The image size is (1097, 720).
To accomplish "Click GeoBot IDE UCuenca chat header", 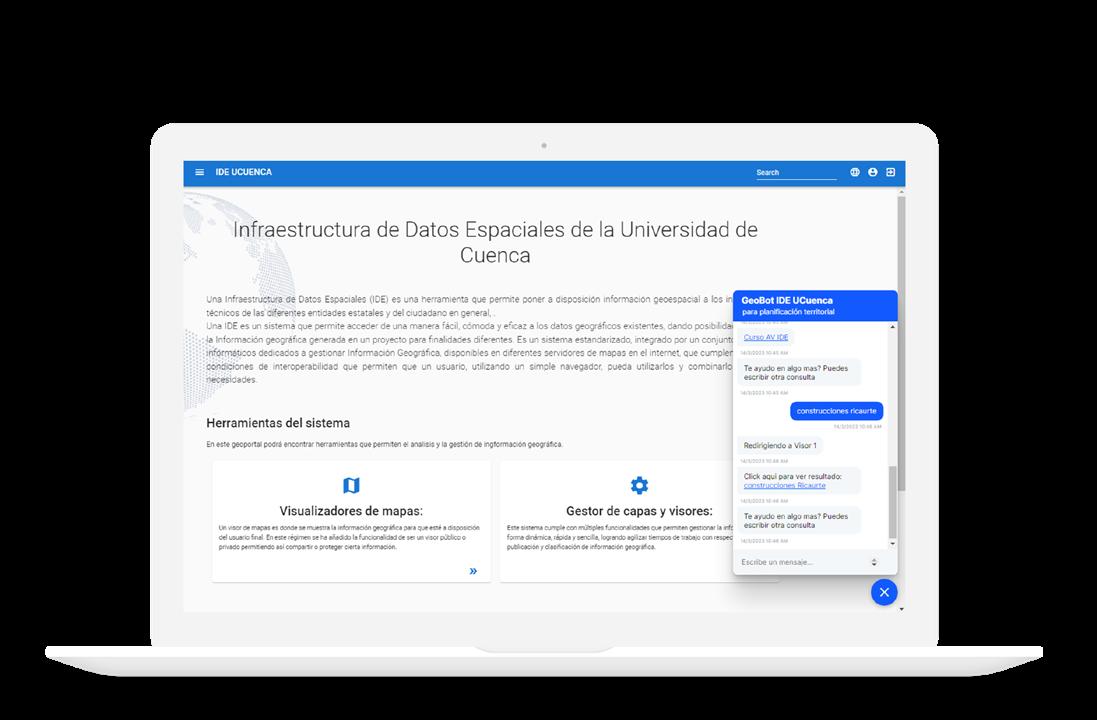I will tap(815, 306).
